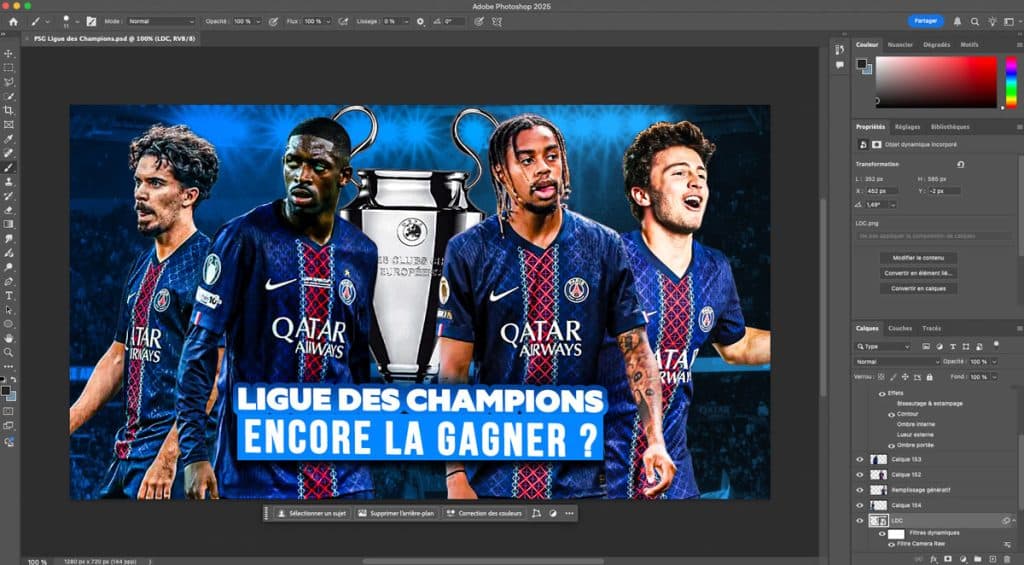Click the Supprimer l'arrière-plan button
The image size is (1024, 565).
pos(395,513)
